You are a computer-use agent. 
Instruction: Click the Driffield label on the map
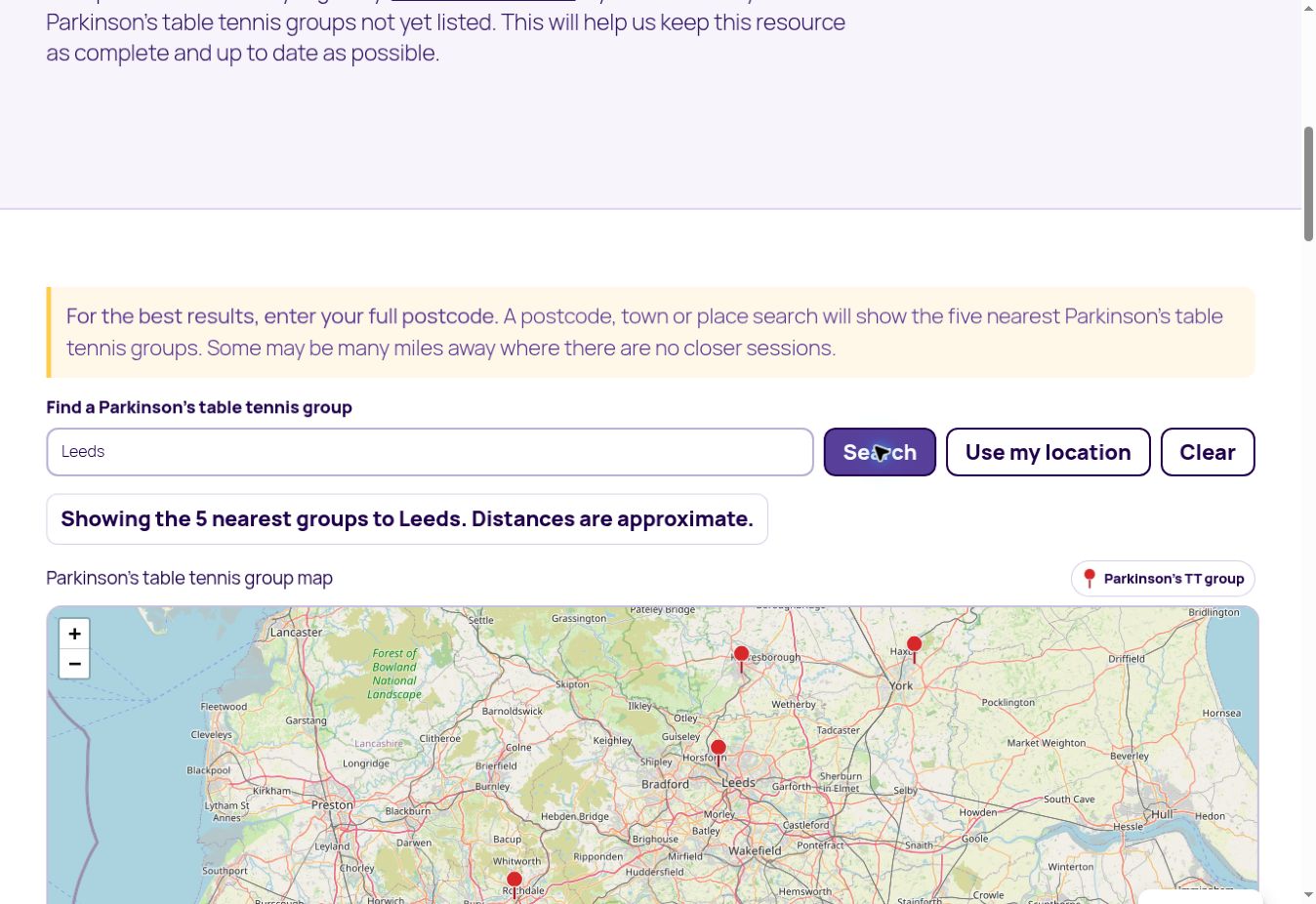click(1127, 658)
